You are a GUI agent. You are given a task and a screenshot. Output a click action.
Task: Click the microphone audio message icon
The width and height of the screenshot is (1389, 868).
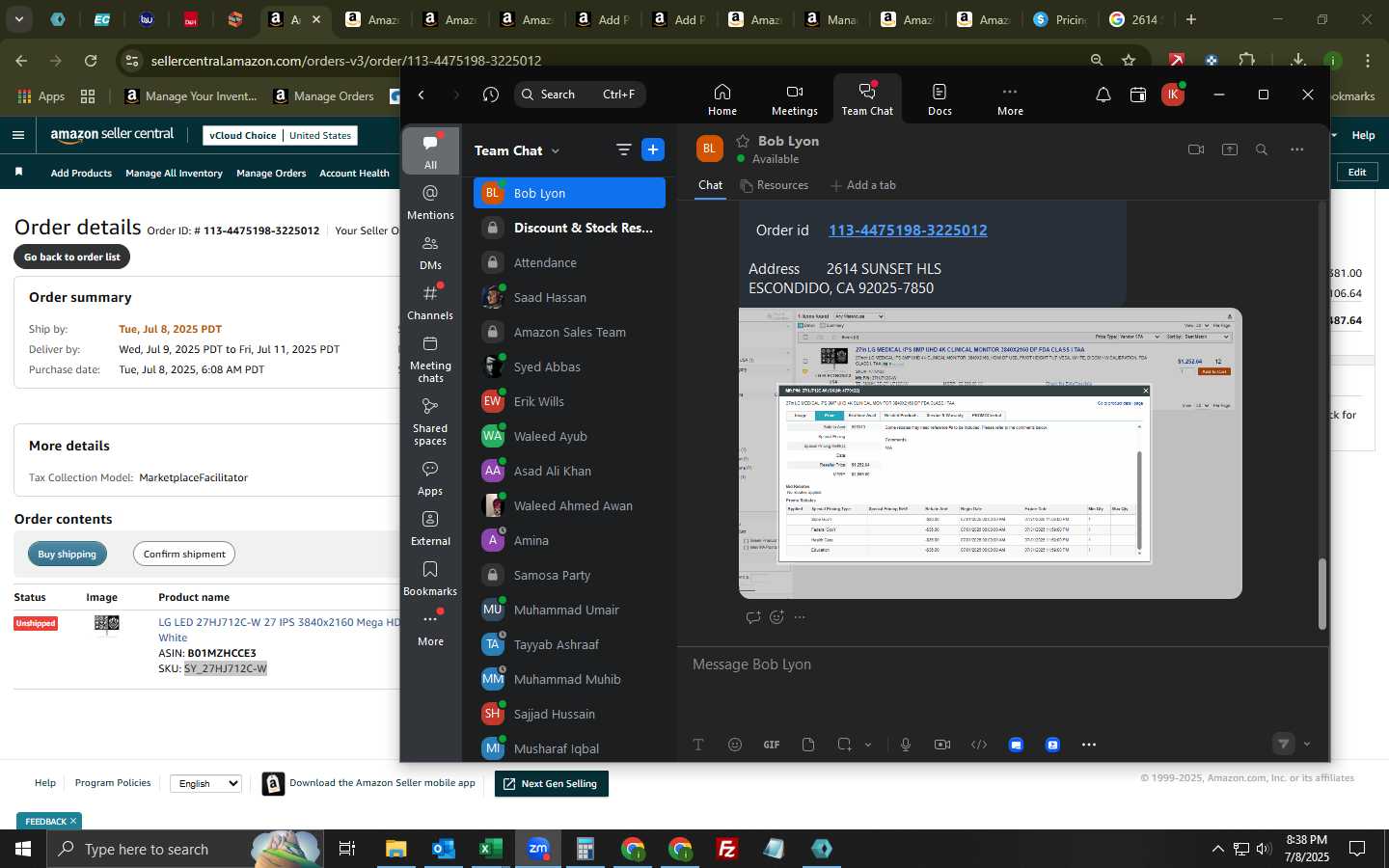coord(906,745)
